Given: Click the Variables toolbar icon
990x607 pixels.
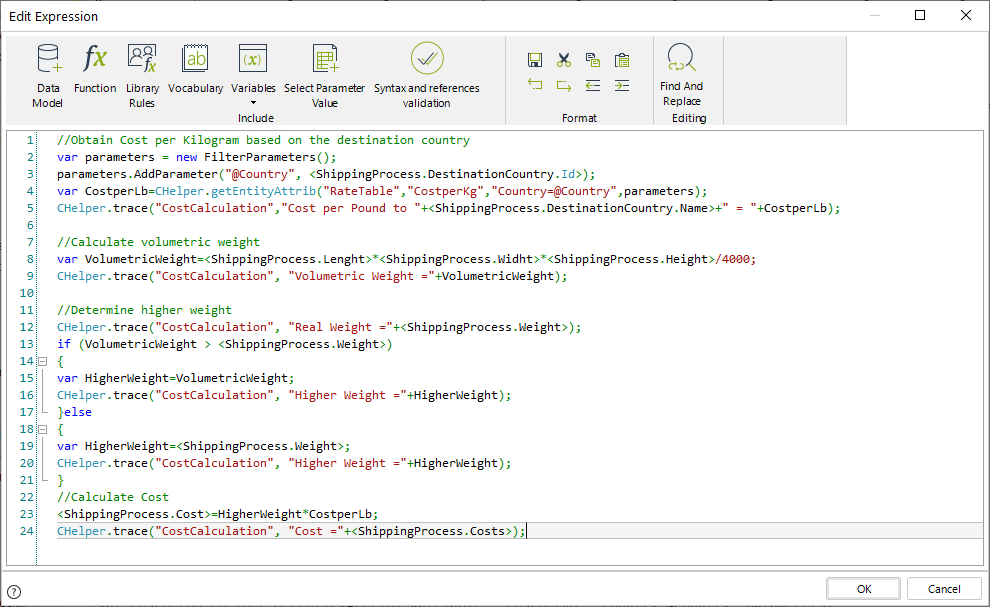Looking at the screenshot, I should pyautogui.click(x=253, y=59).
